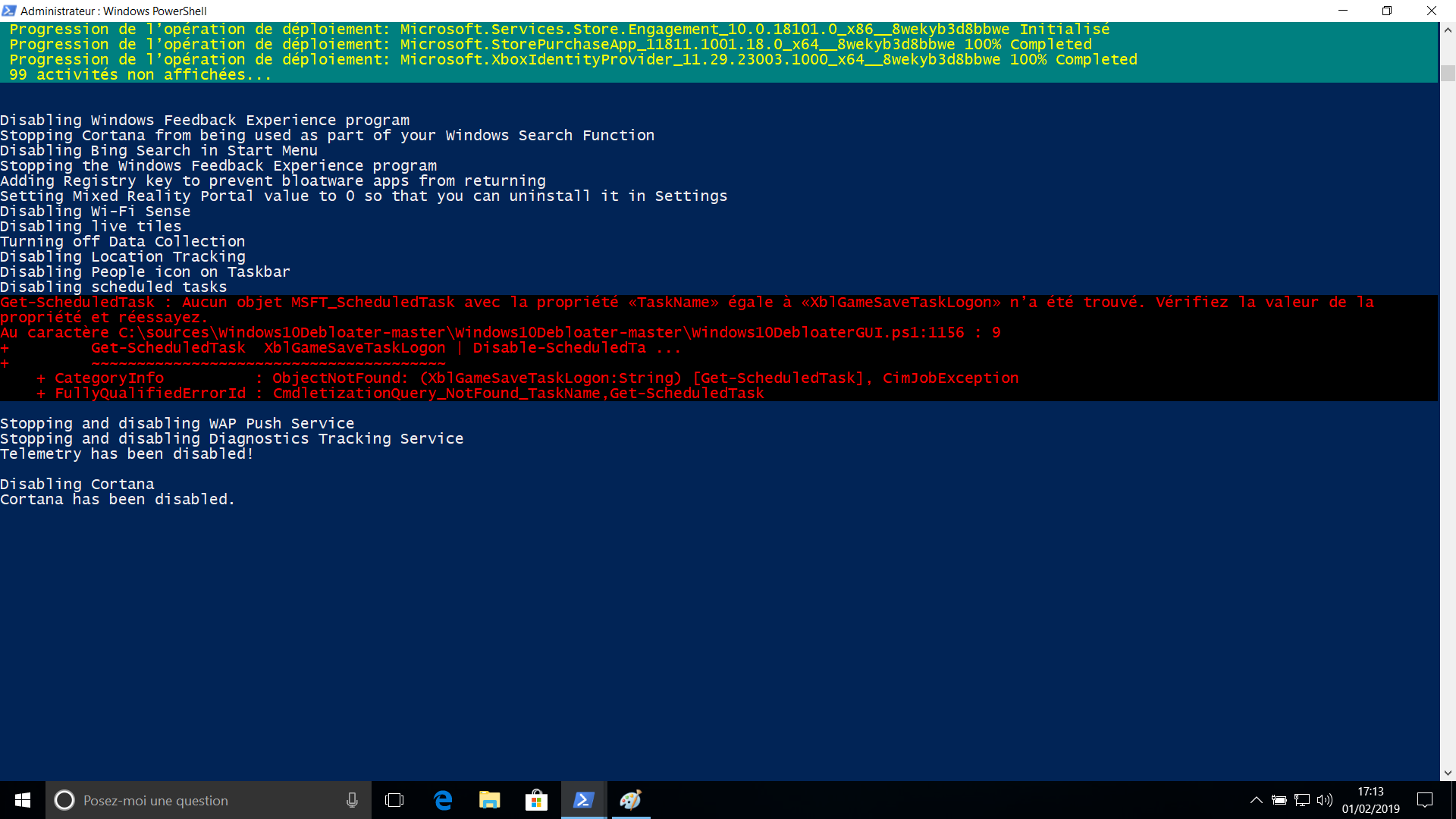
Task: Open Action Center notifications
Action: coord(1426,800)
